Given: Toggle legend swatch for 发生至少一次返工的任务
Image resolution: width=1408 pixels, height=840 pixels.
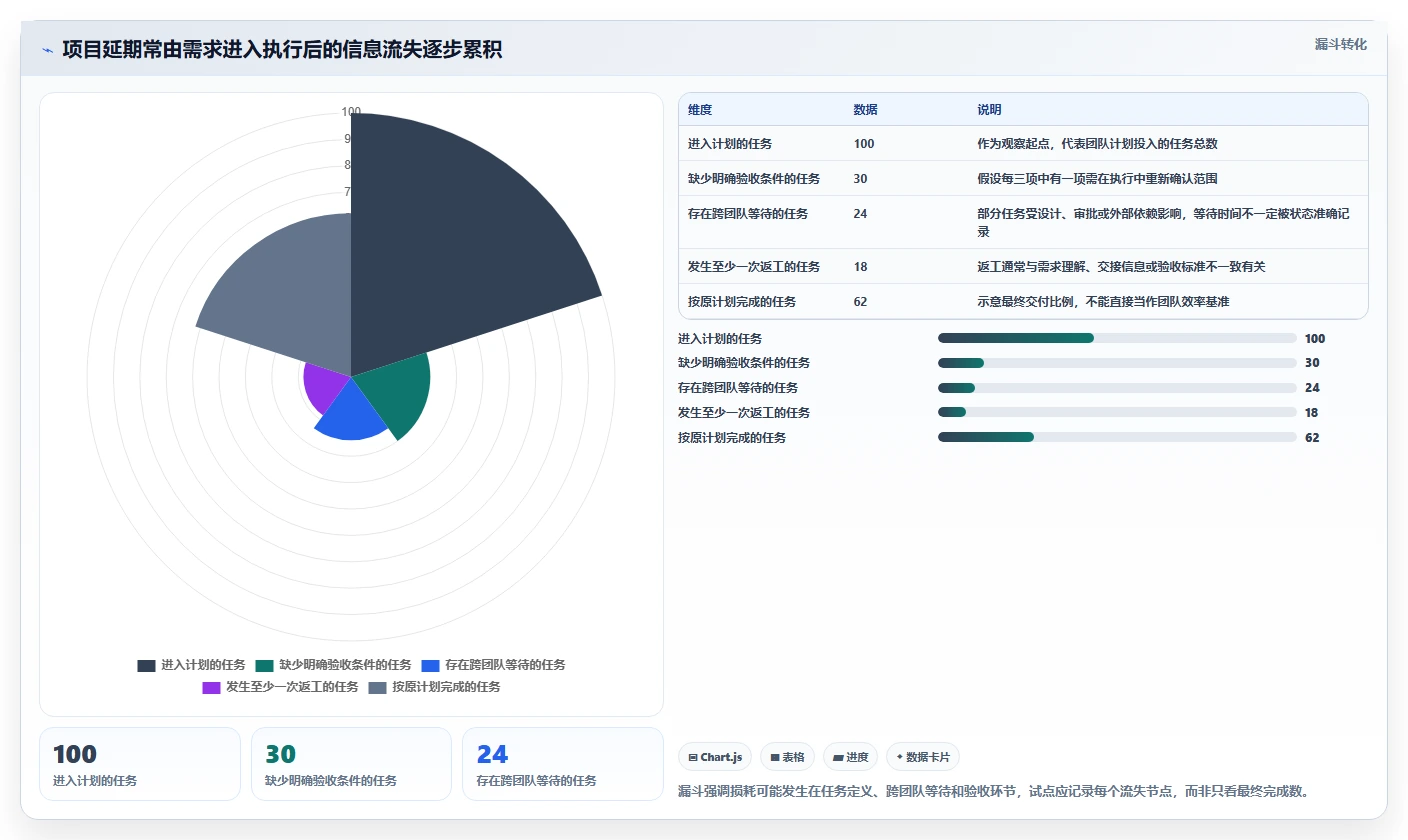Looking at the screenshot, I should point(211,687).
